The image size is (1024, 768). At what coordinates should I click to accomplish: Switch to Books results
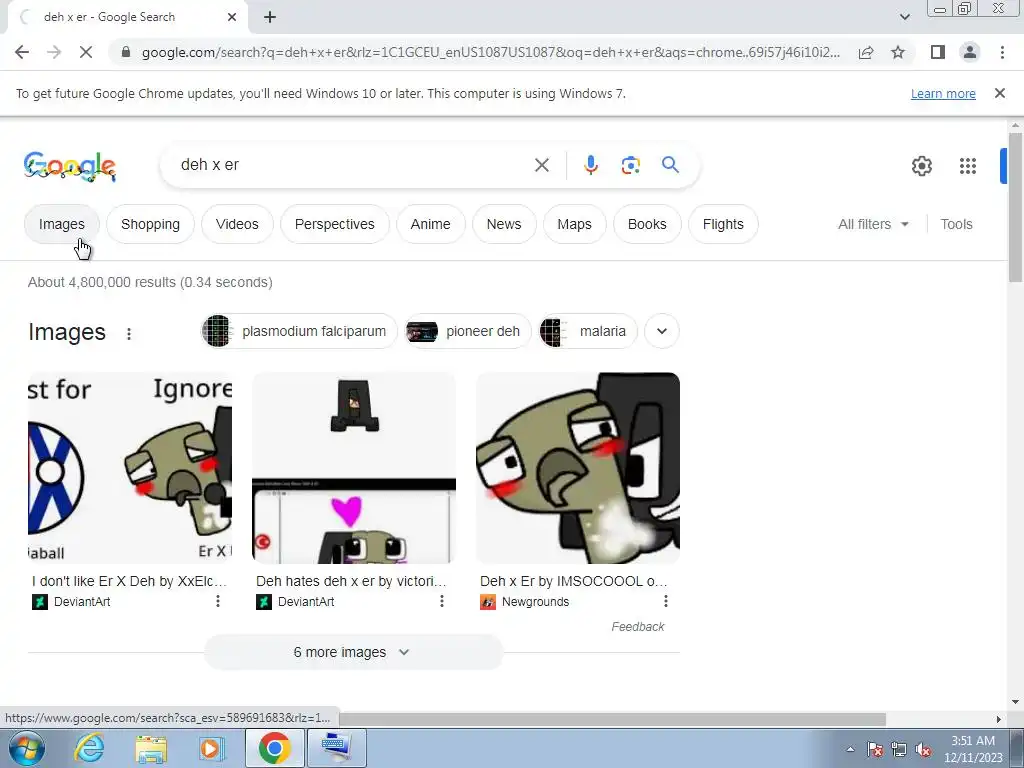pyautogui.click(x=647, y=224)
